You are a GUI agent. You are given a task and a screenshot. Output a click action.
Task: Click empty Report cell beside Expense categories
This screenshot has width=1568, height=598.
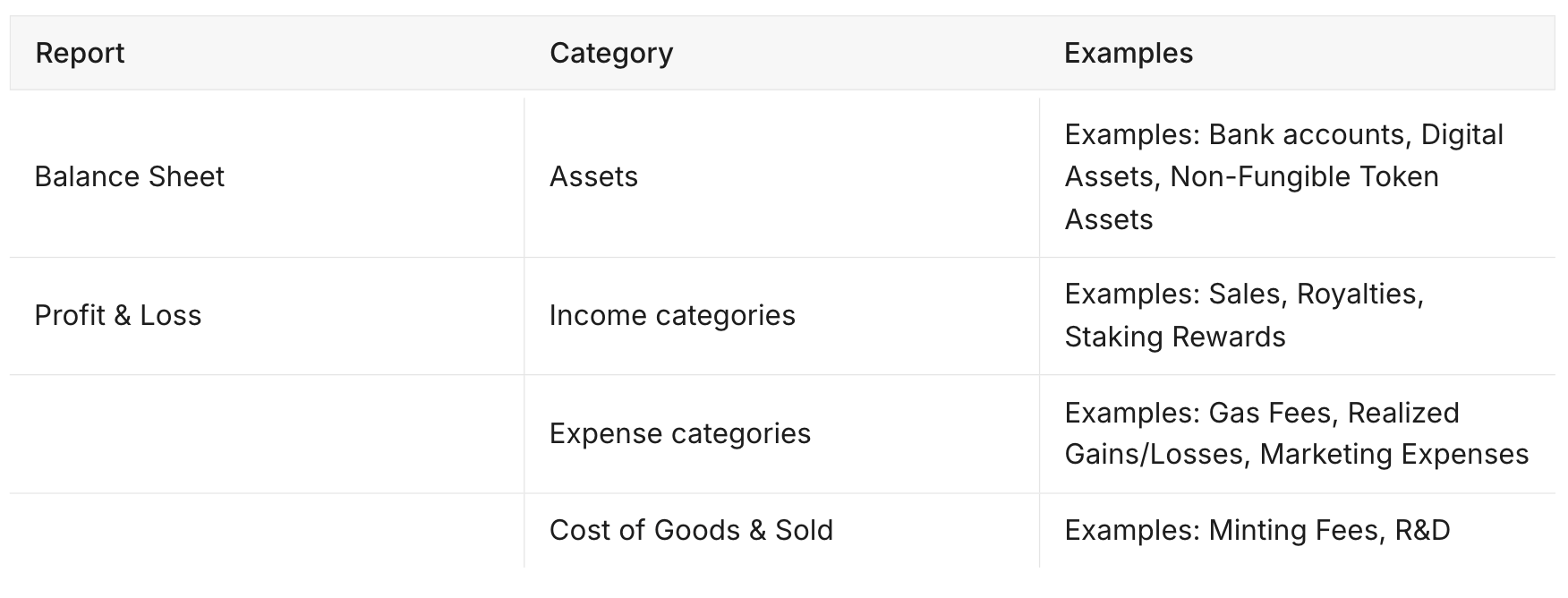coord(266,434)
